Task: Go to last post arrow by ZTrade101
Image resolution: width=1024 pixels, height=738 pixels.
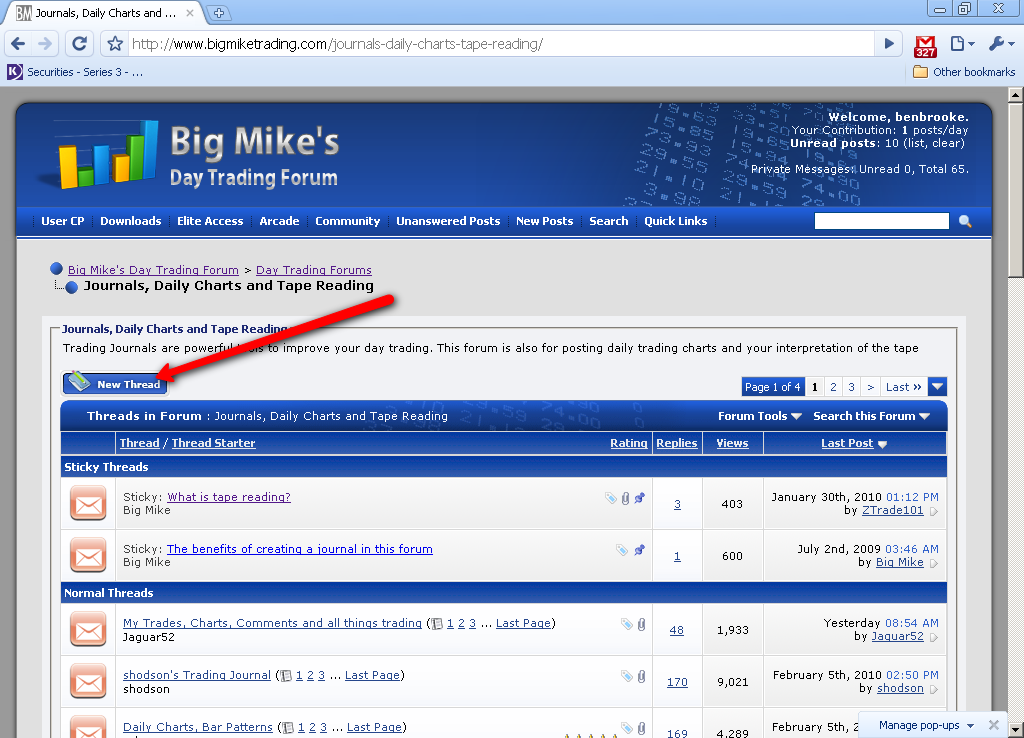Action: 934,511
